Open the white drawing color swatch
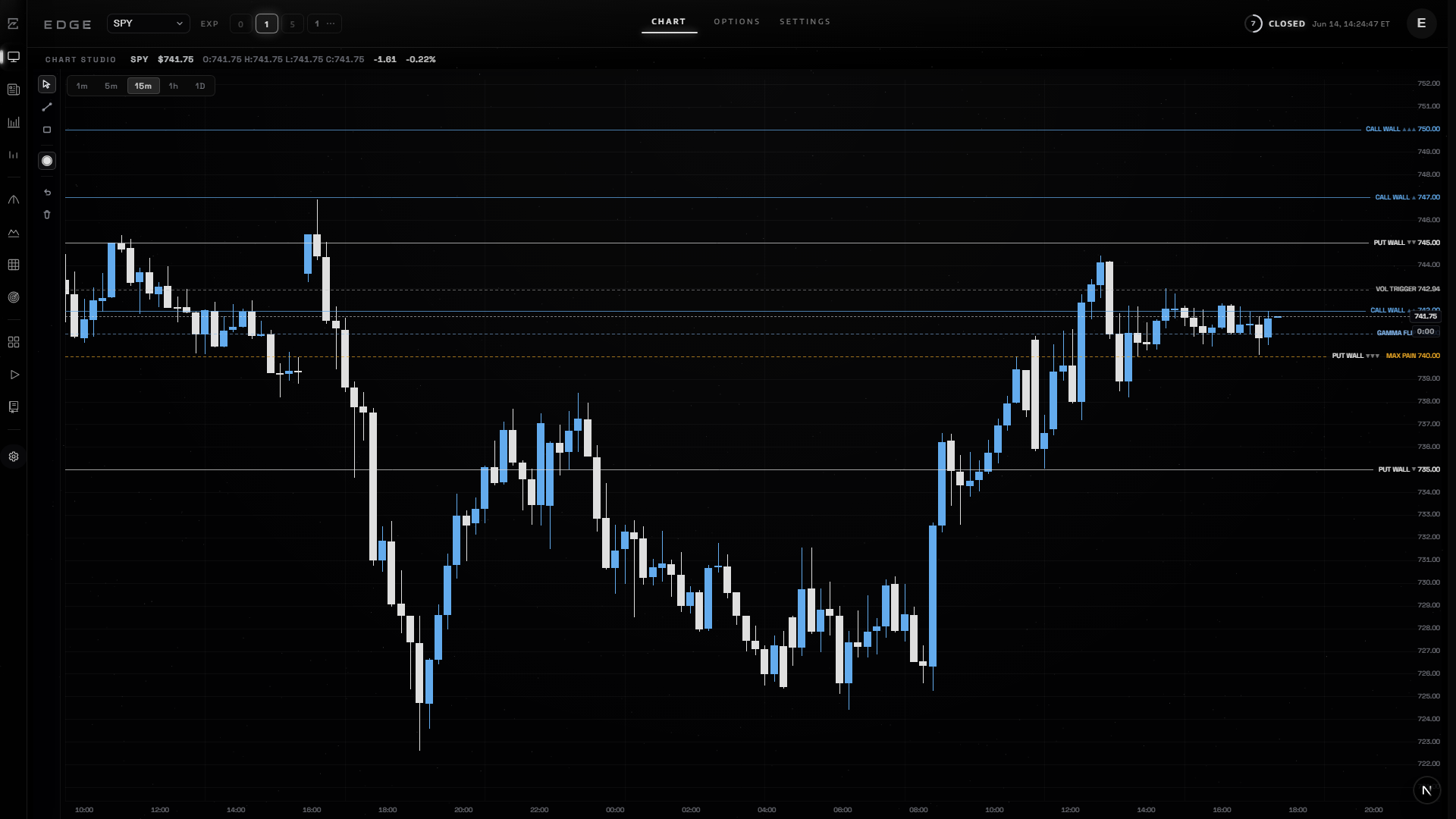The width and height of the screenshot is (1456, 819). click(x=47, y=161)
